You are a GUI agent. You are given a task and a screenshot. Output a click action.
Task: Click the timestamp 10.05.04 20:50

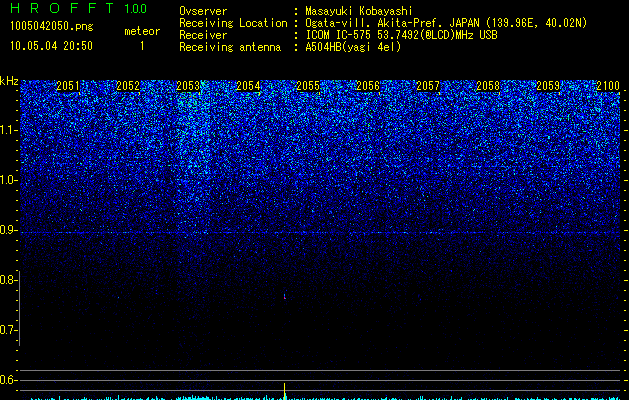[x=51, y=46]
